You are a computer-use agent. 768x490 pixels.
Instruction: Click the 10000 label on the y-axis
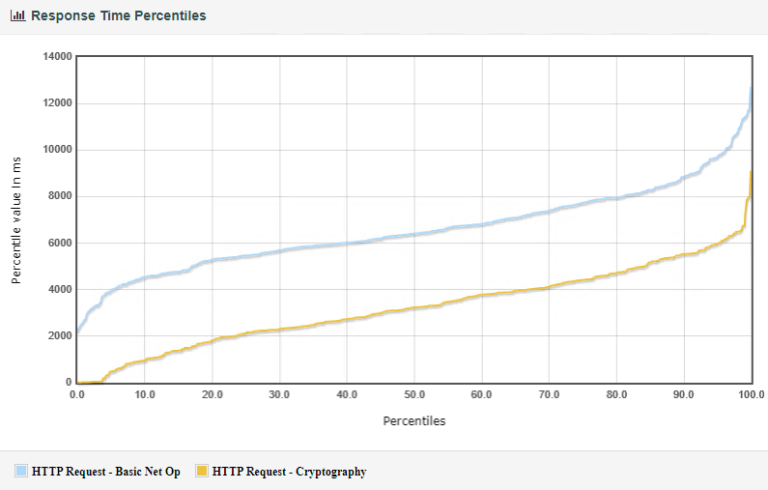tap(57, 150)
